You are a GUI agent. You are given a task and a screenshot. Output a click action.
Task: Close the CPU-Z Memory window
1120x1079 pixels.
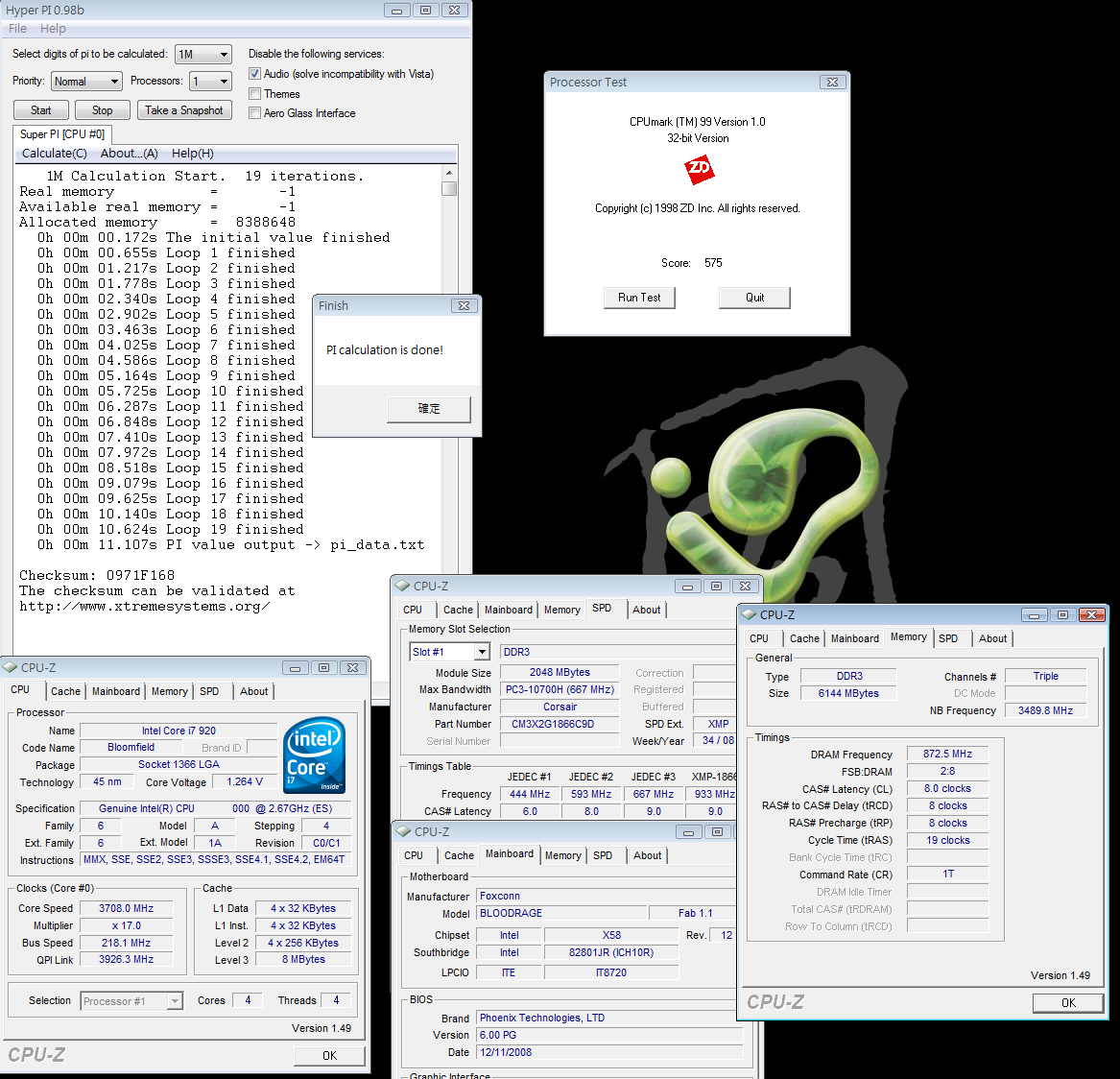(1091, 615)
